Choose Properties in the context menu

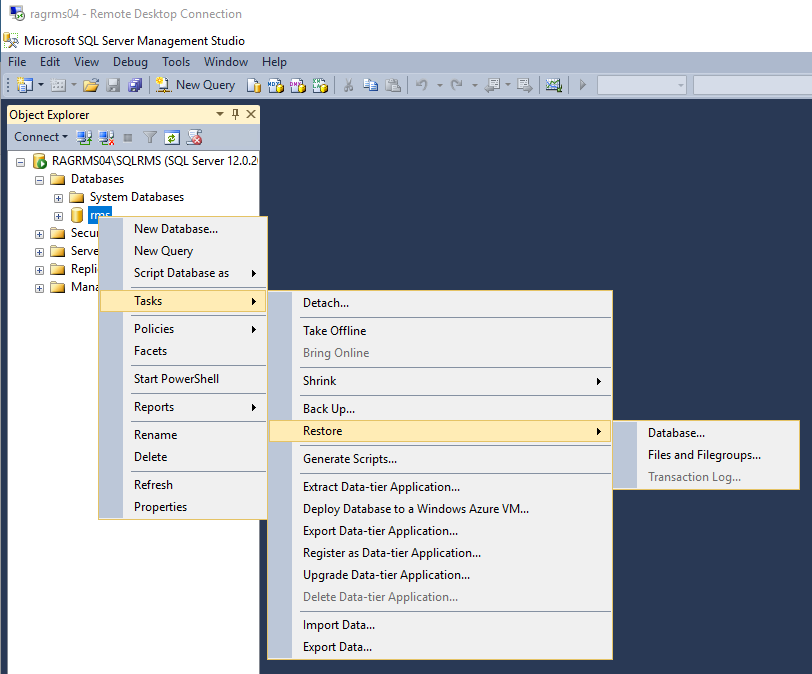coord(183,507)
